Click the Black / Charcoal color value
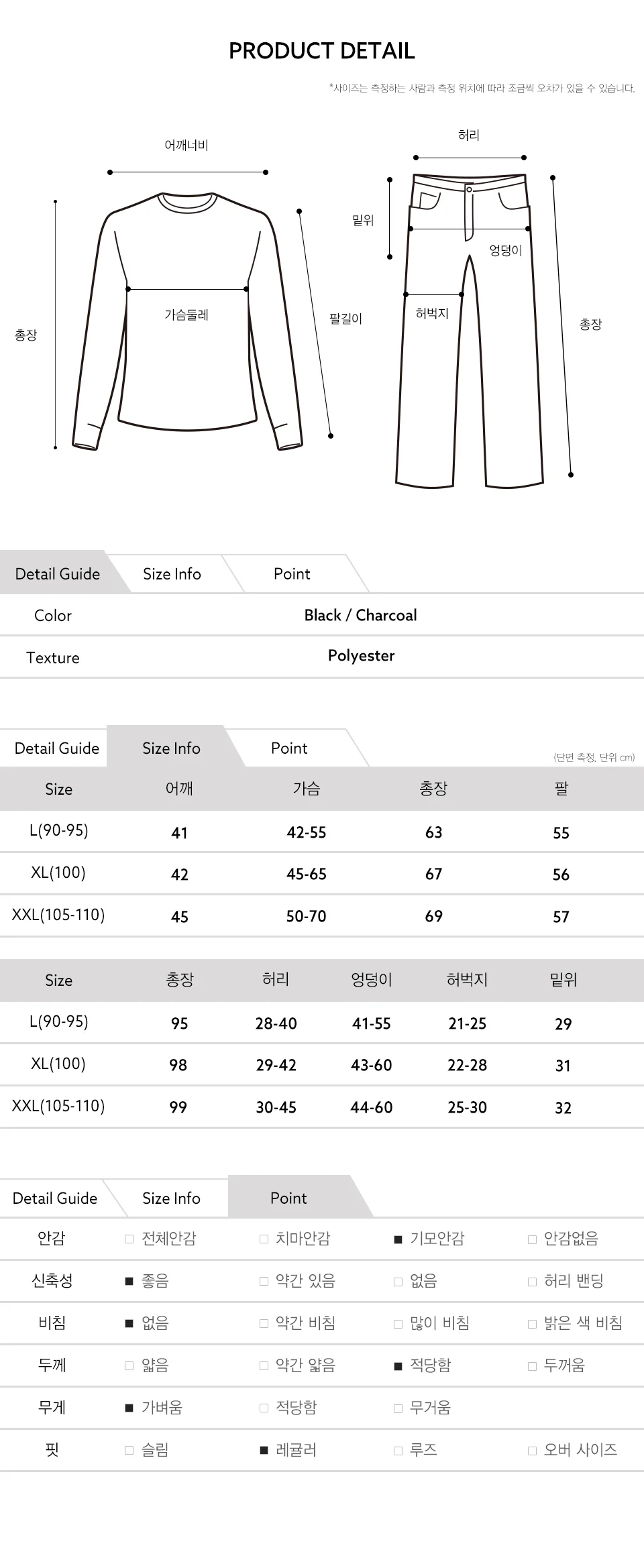644x1568 pixels. [x=361, y=615]
